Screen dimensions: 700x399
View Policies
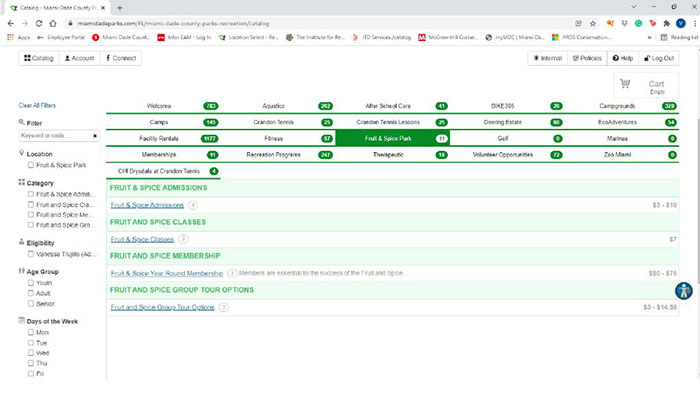[x=587, y=58]
